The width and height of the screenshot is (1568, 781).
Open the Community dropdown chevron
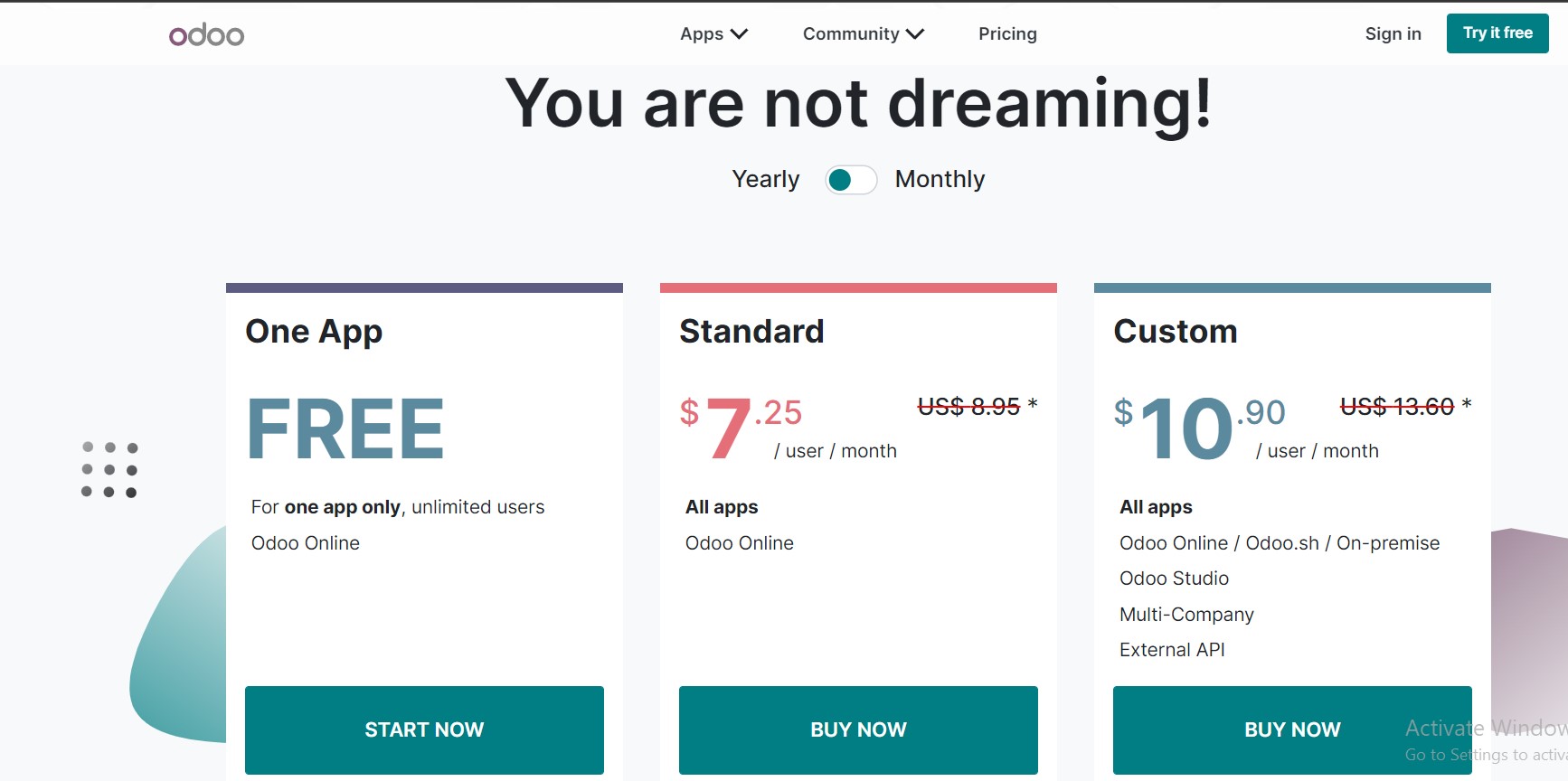point(915,33)
